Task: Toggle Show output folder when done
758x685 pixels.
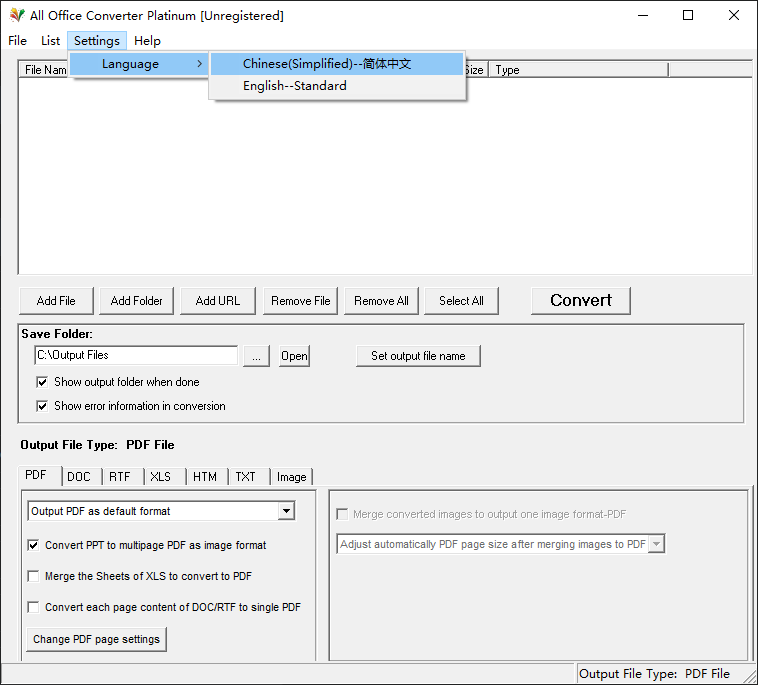Action: 42,382
